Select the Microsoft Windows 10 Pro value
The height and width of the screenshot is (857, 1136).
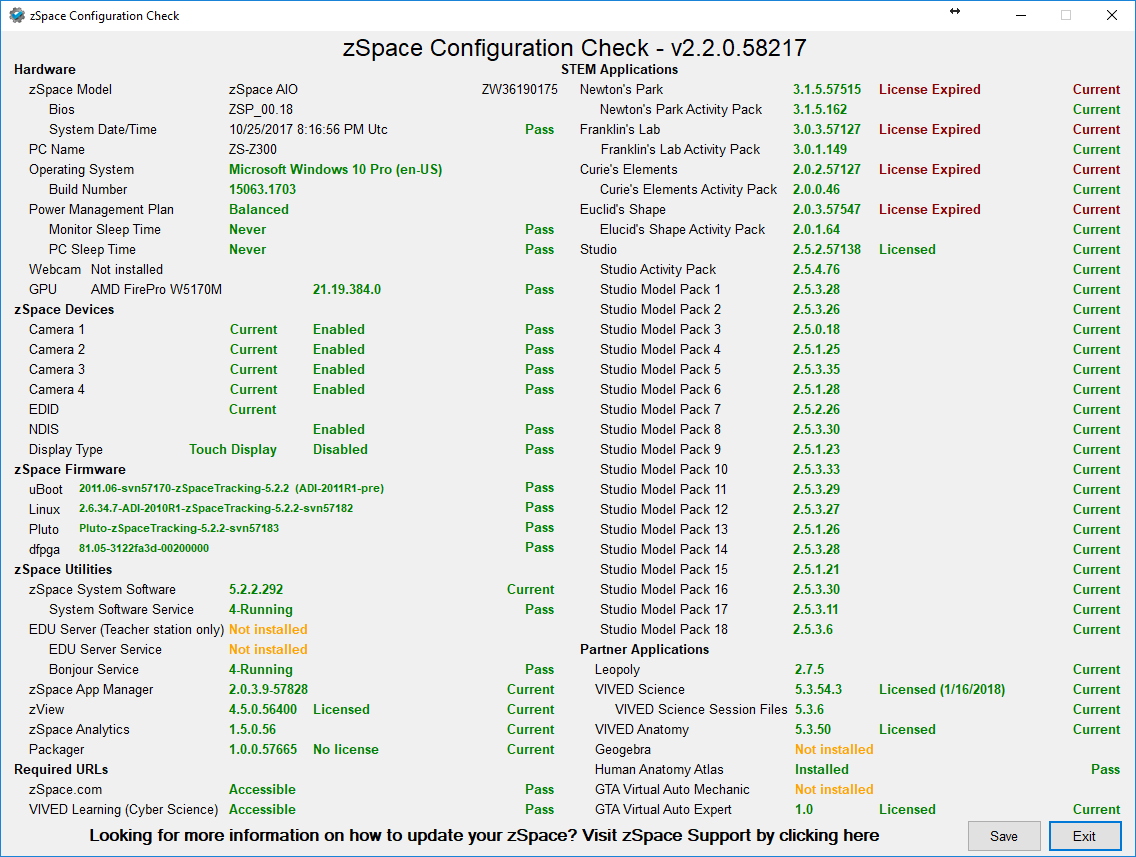click(335, 169)
